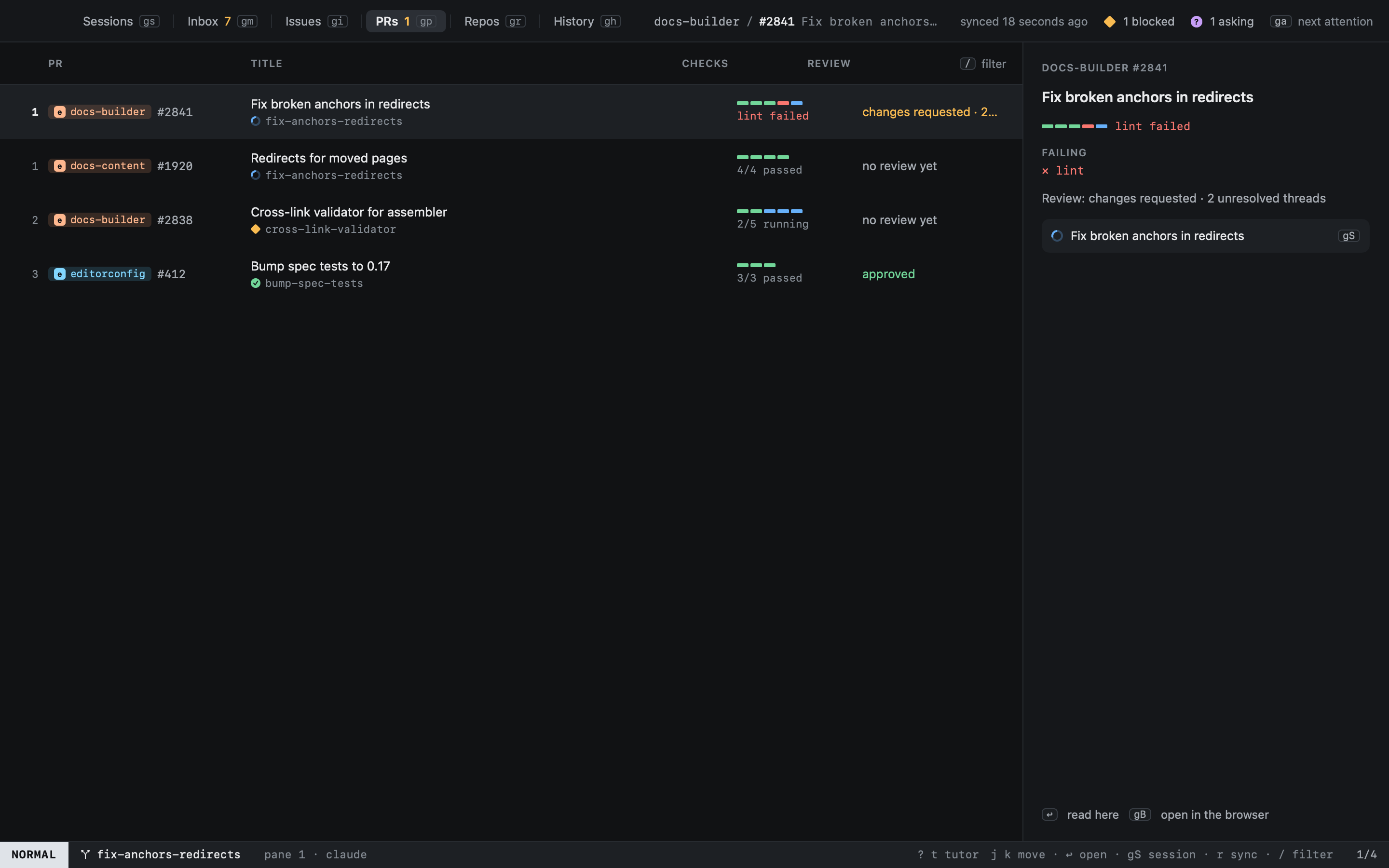Click the NORMAL mode indicator

pos(34,855)
